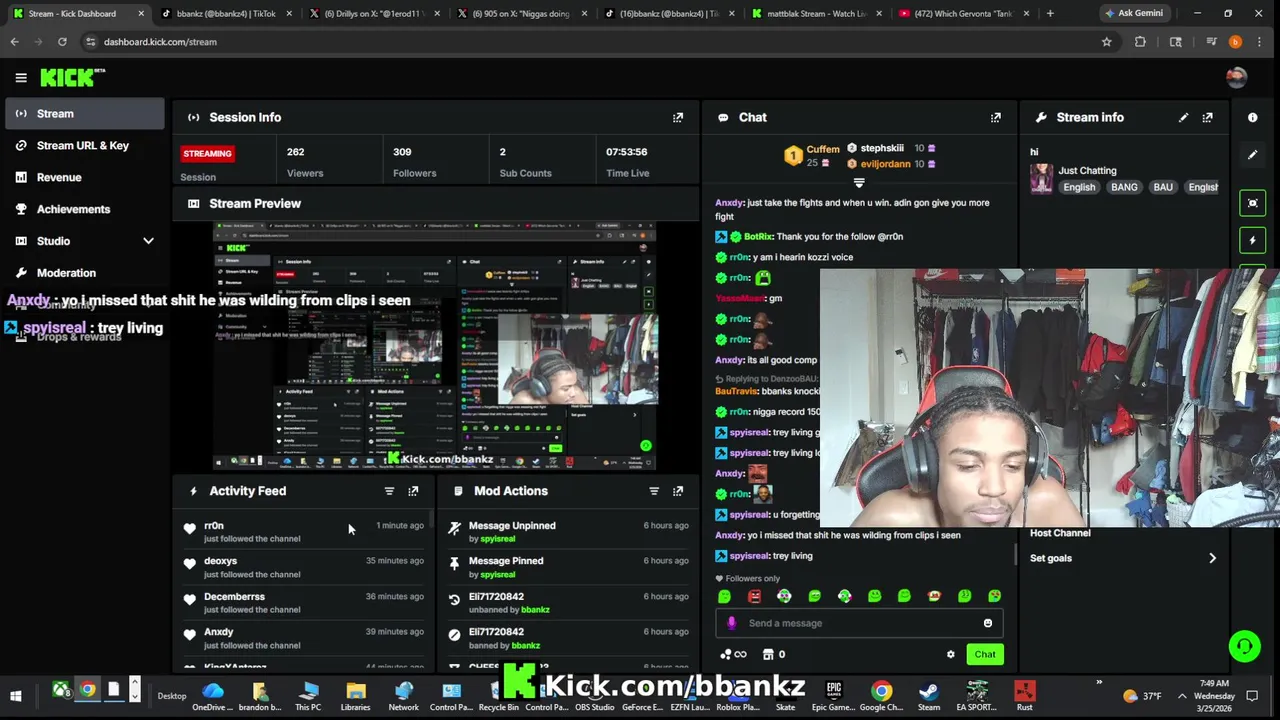Open chat settings gear icon

[950, 654]
